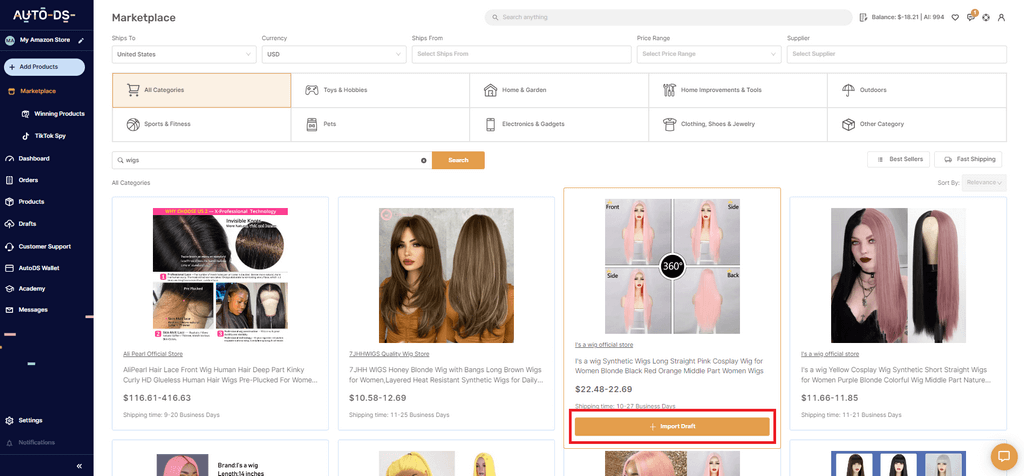
Task: Go to Winning Products in sidebar
Action: pos(59,114)
